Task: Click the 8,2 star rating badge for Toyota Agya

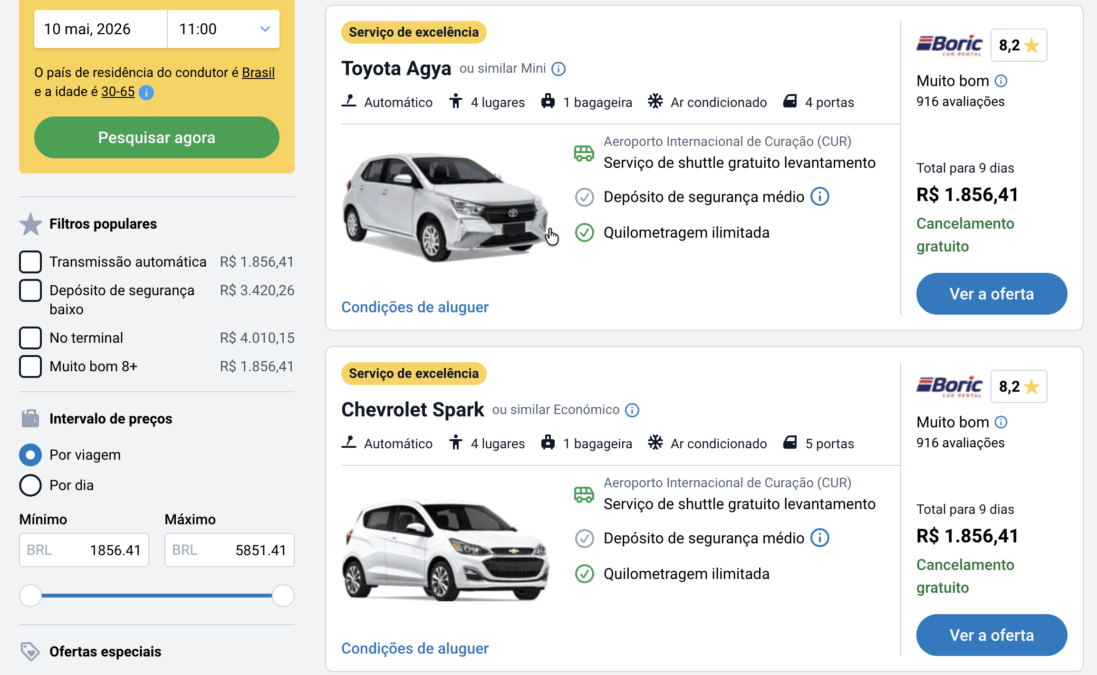Action: coord(1018,45)
